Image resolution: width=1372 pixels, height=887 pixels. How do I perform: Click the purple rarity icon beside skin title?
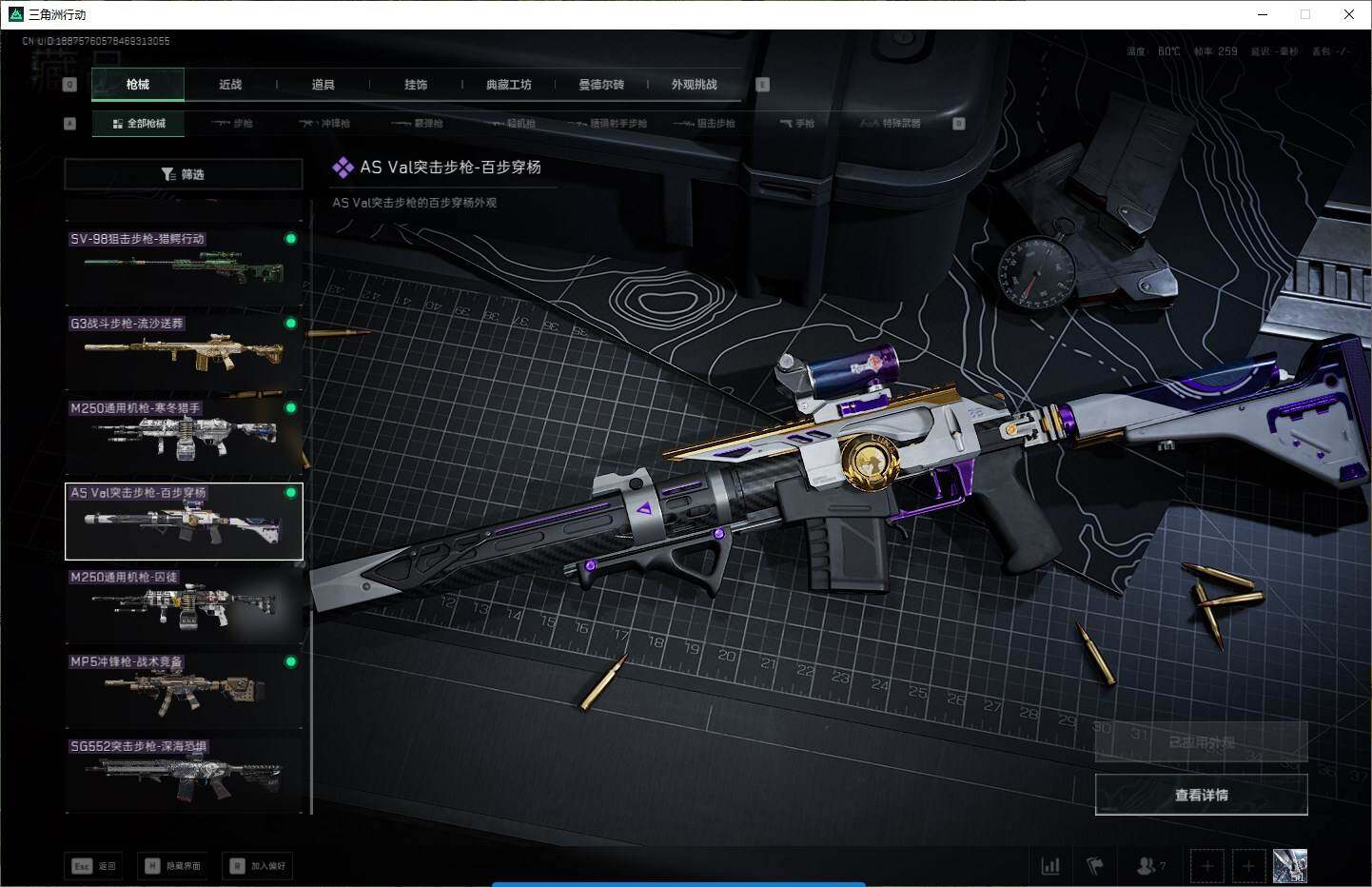(x=343, y=168)
